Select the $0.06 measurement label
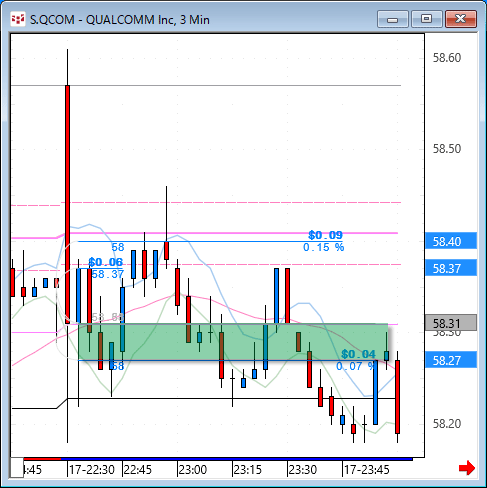The height and width of the screenshot is (488, 487). [106, 262]
